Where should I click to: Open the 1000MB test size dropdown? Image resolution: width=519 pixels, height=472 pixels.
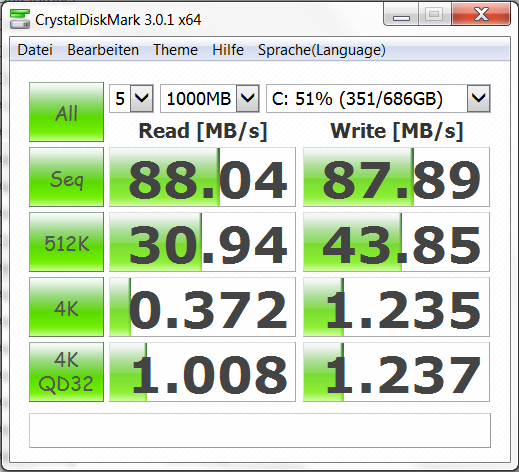[x=210, y=99]
